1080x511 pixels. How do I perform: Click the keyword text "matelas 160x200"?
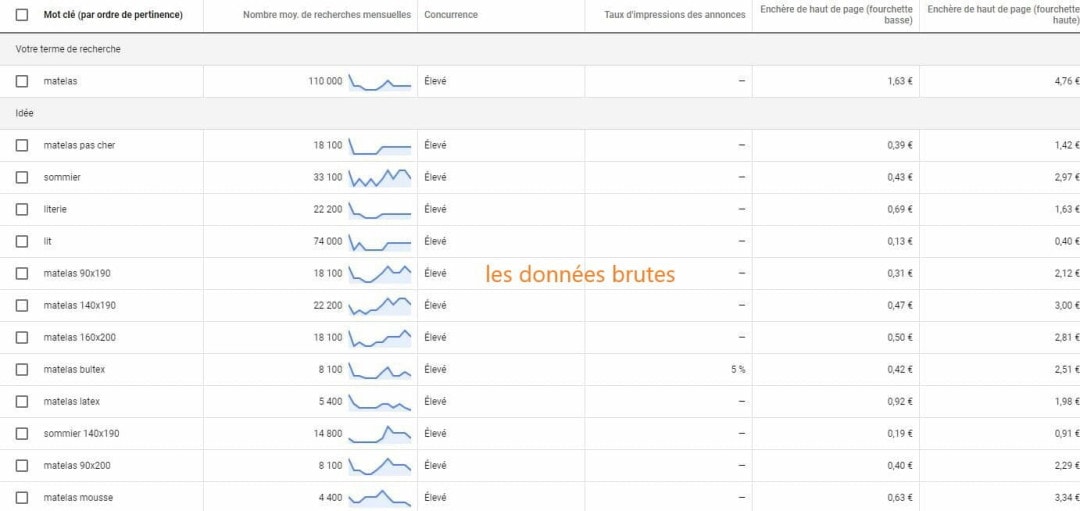(80, 337)
